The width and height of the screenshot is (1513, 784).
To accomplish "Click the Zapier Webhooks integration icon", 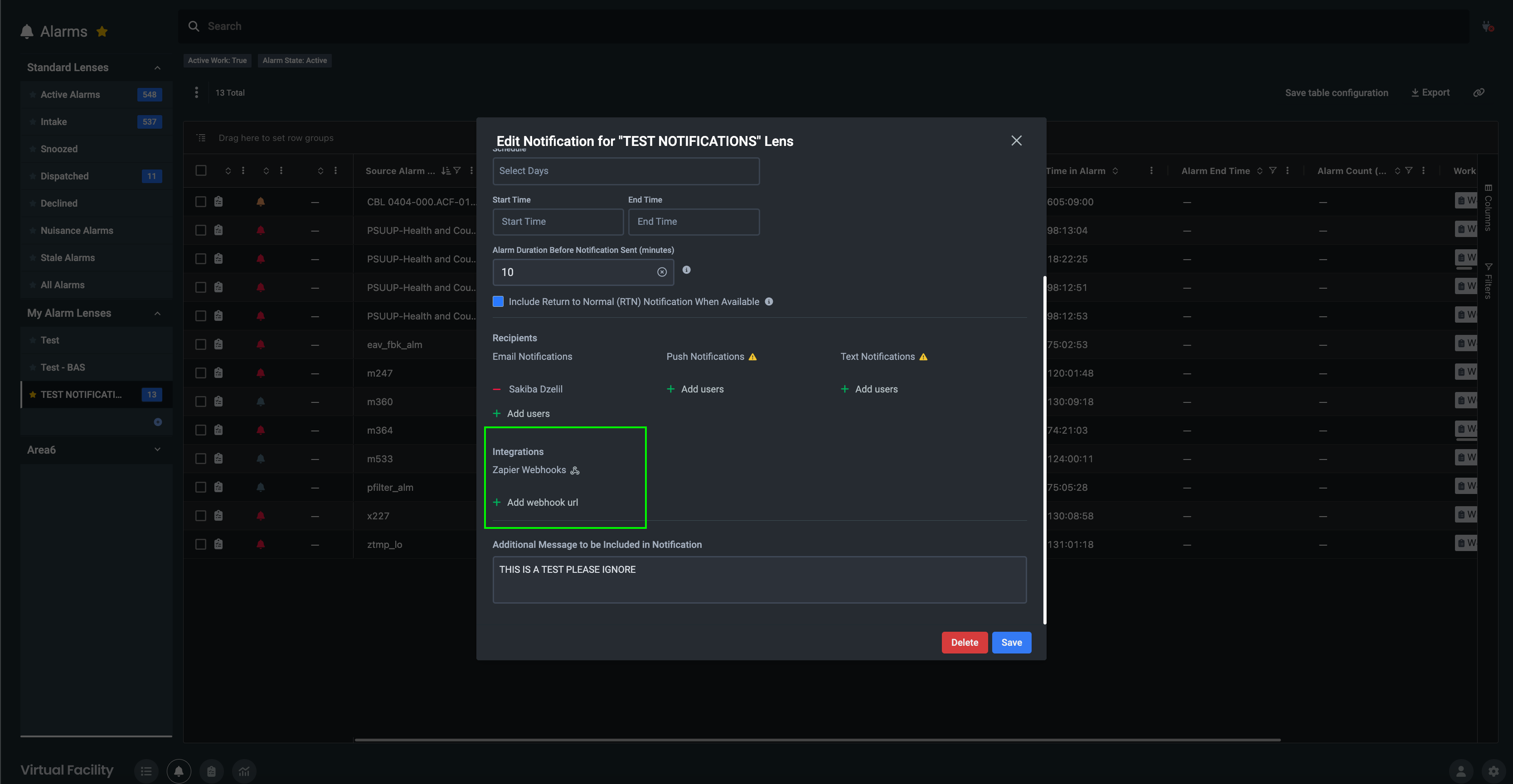I will click(575, 470).
